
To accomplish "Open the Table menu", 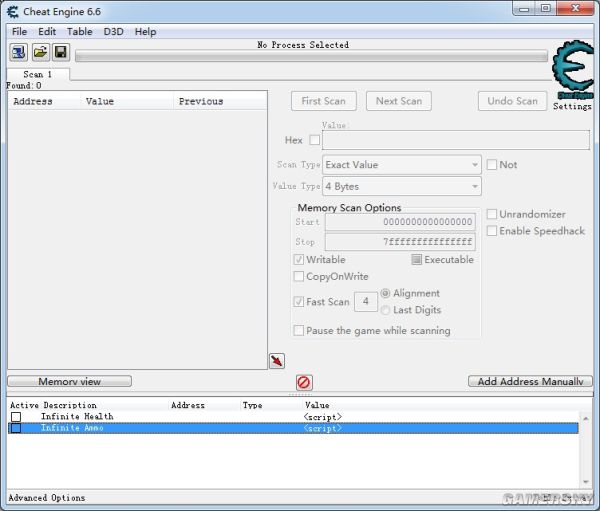I will coord(80,32).
